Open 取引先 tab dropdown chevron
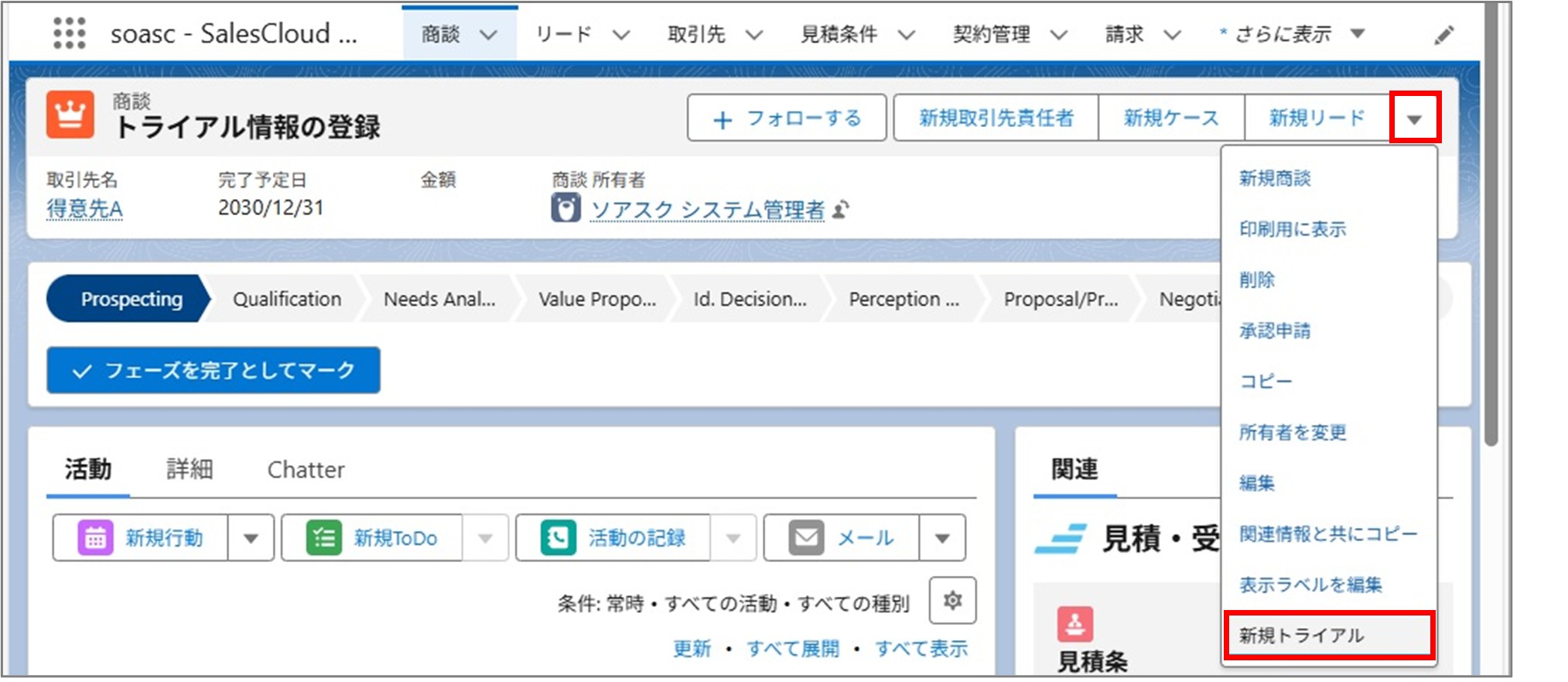 [754, 35]
